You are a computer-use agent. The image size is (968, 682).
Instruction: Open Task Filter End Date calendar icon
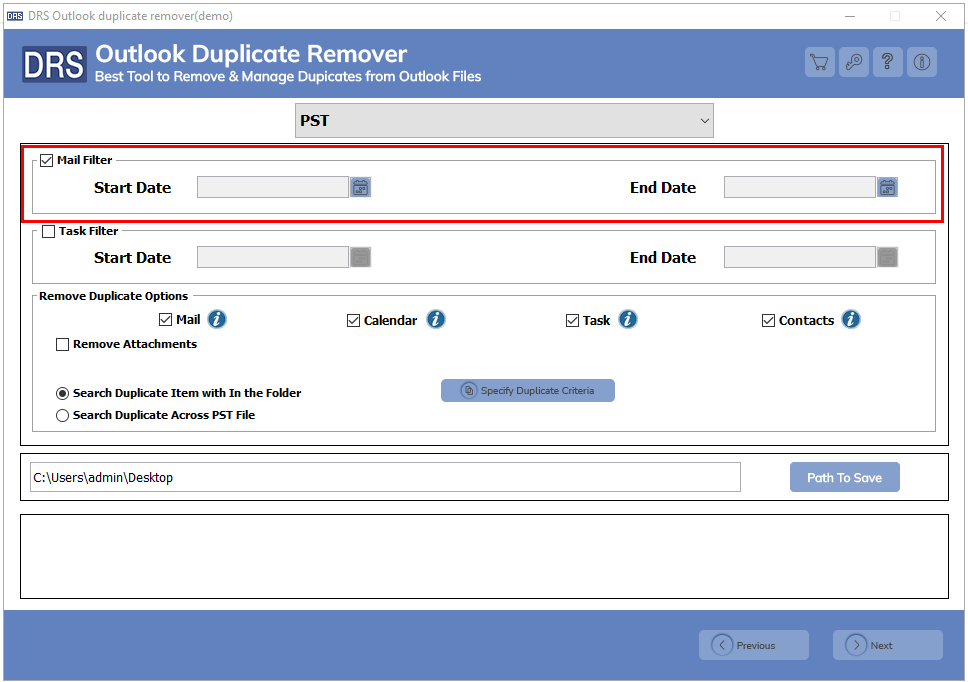click(x=887, y=257)
